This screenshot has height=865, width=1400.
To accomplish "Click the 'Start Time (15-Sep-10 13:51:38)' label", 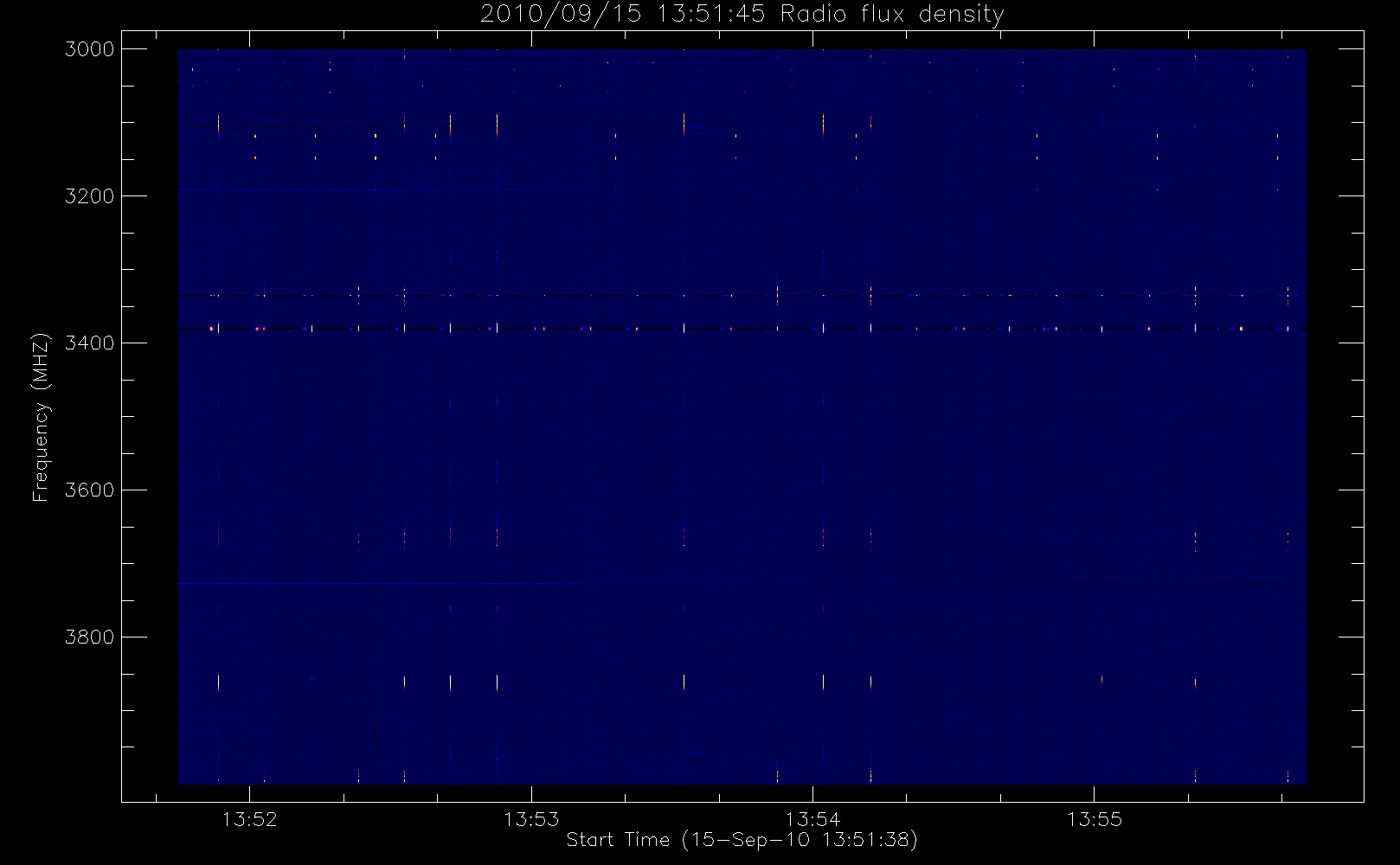I will pyautogui.click(x=742, y=840).
